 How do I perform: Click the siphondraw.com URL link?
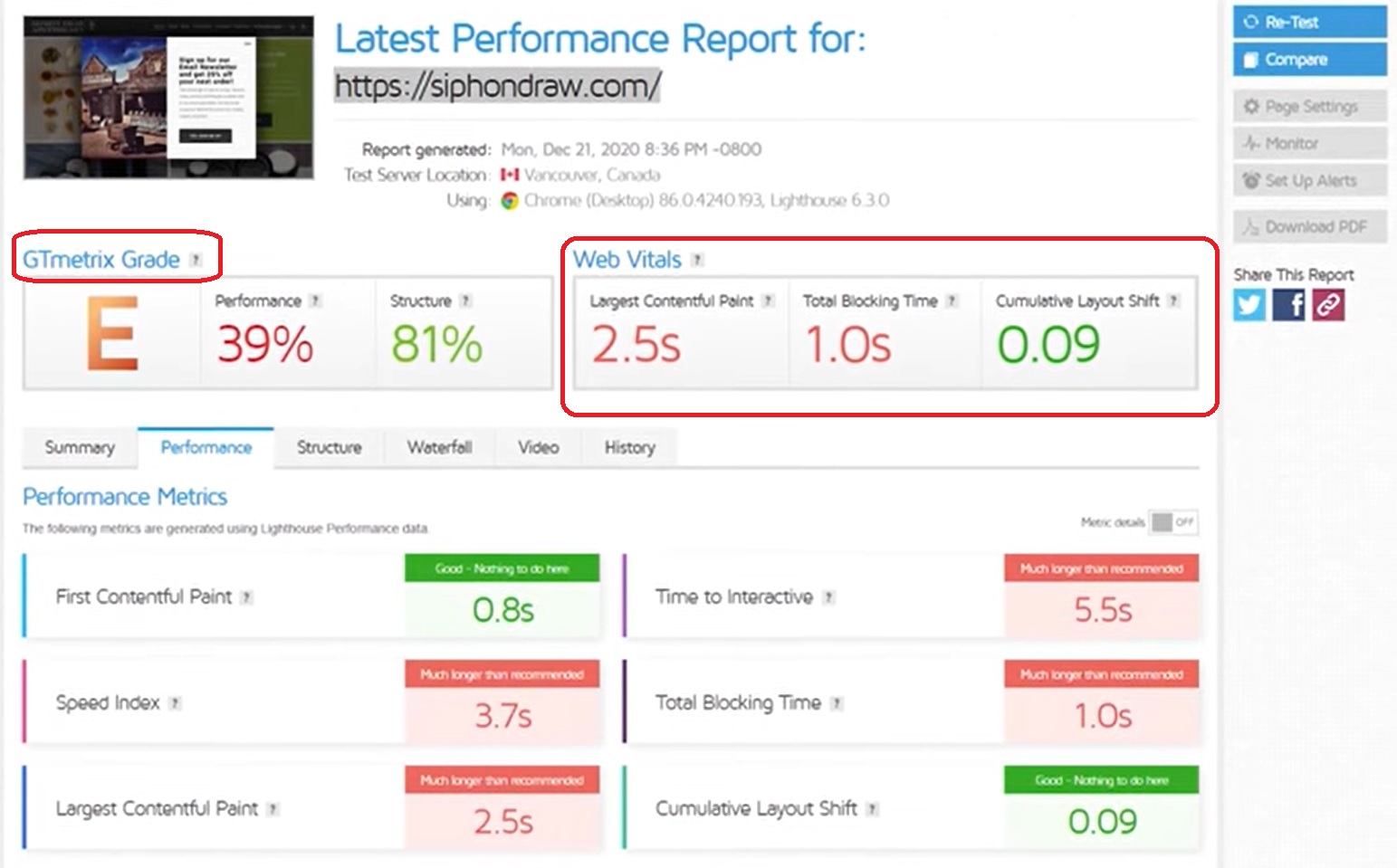(x=497, y=86)
